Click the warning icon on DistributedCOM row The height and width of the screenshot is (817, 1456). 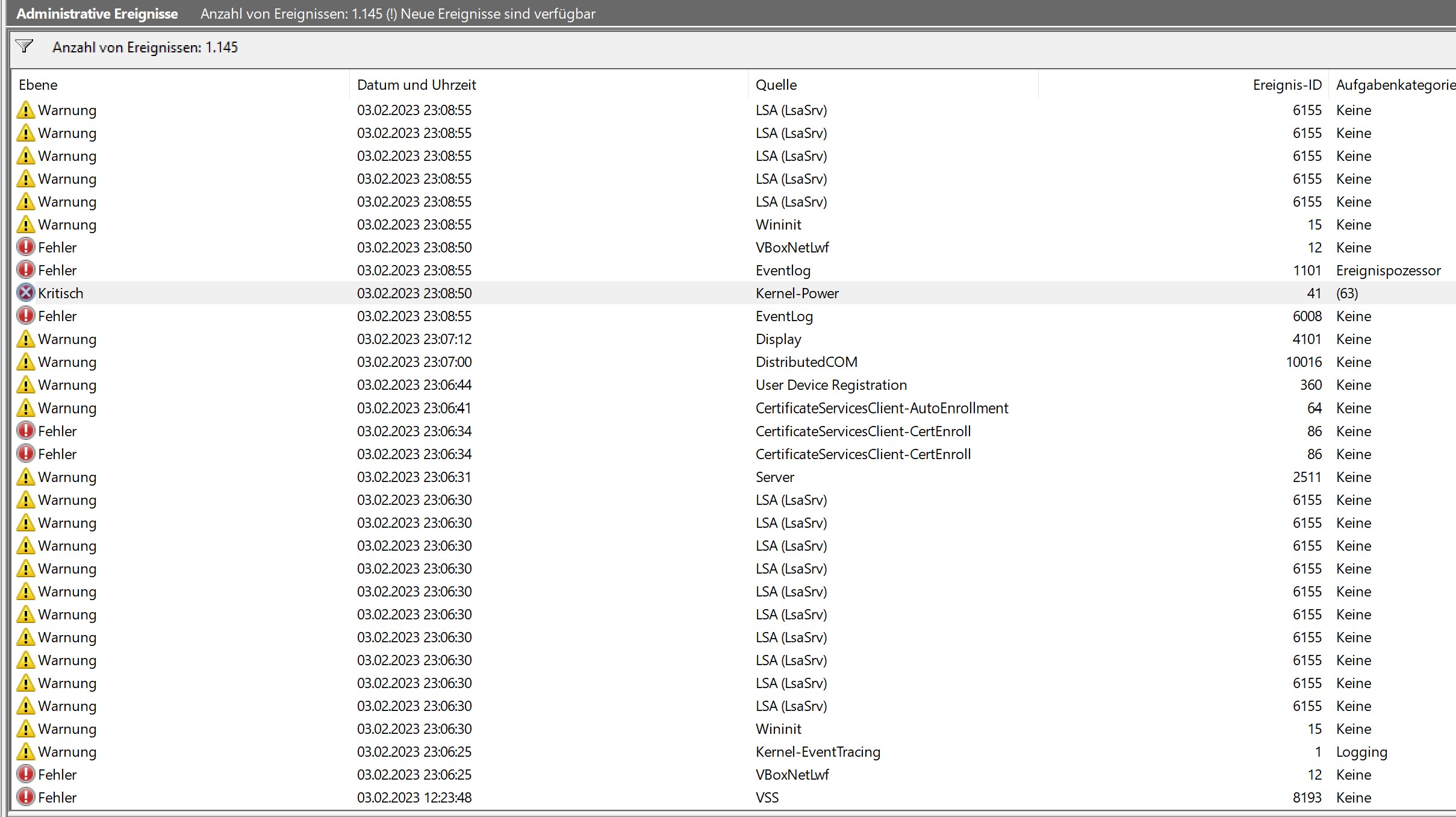(25, 362)
